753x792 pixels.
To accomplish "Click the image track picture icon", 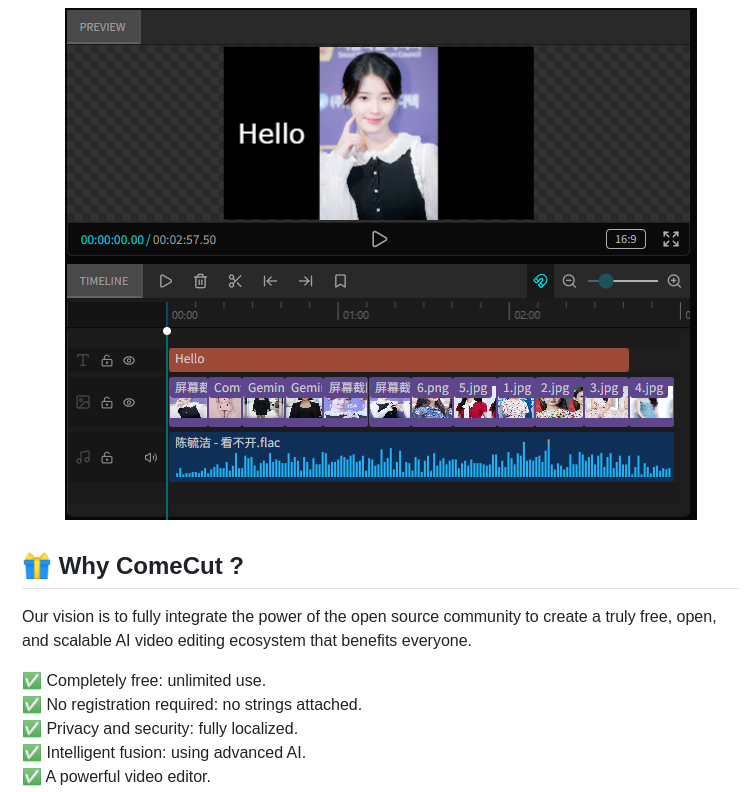I will click(83, 402).
